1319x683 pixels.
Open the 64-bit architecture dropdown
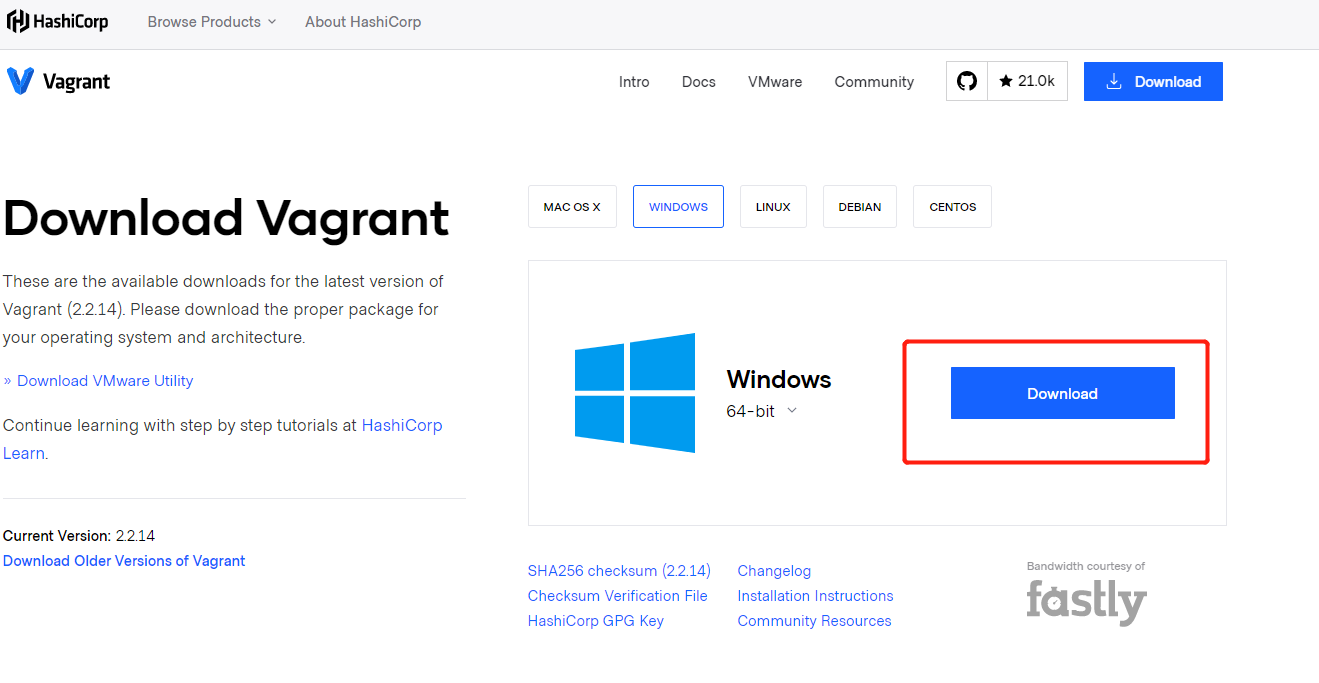click(x=762, y=411)
